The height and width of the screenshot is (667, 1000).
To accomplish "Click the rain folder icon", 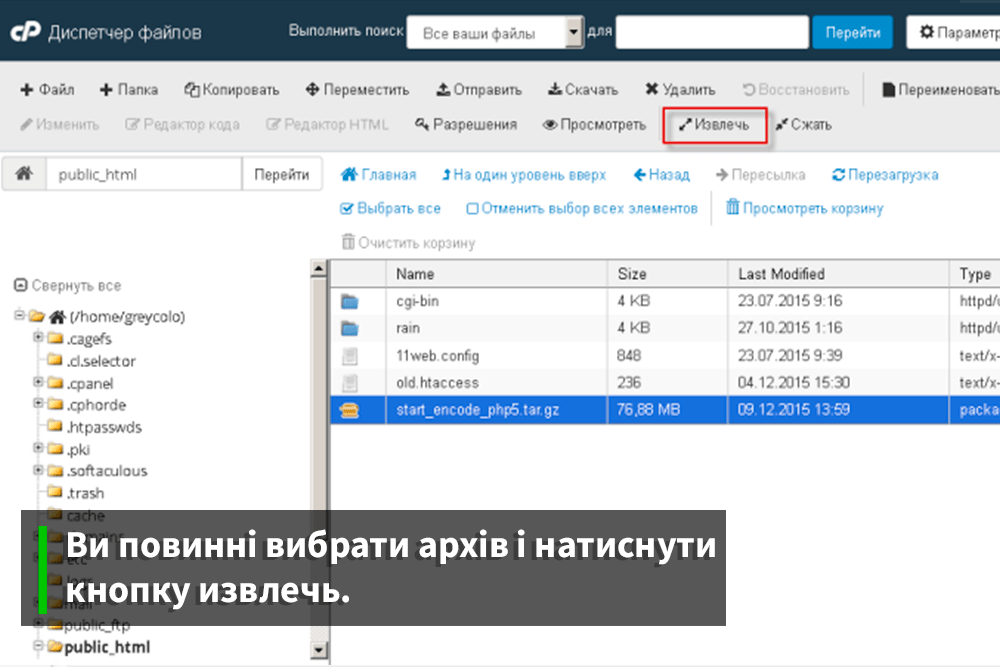I will [349, 328].
